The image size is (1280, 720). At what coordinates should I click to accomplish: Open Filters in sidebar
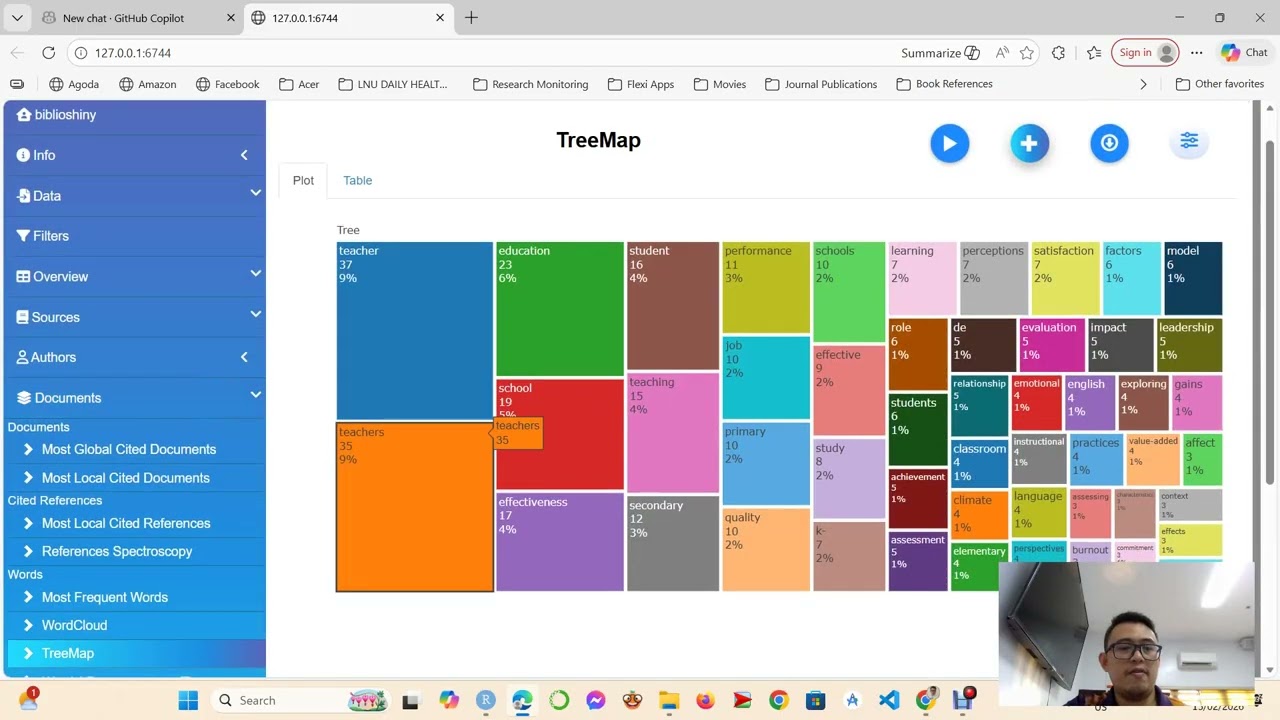[134, 236]
